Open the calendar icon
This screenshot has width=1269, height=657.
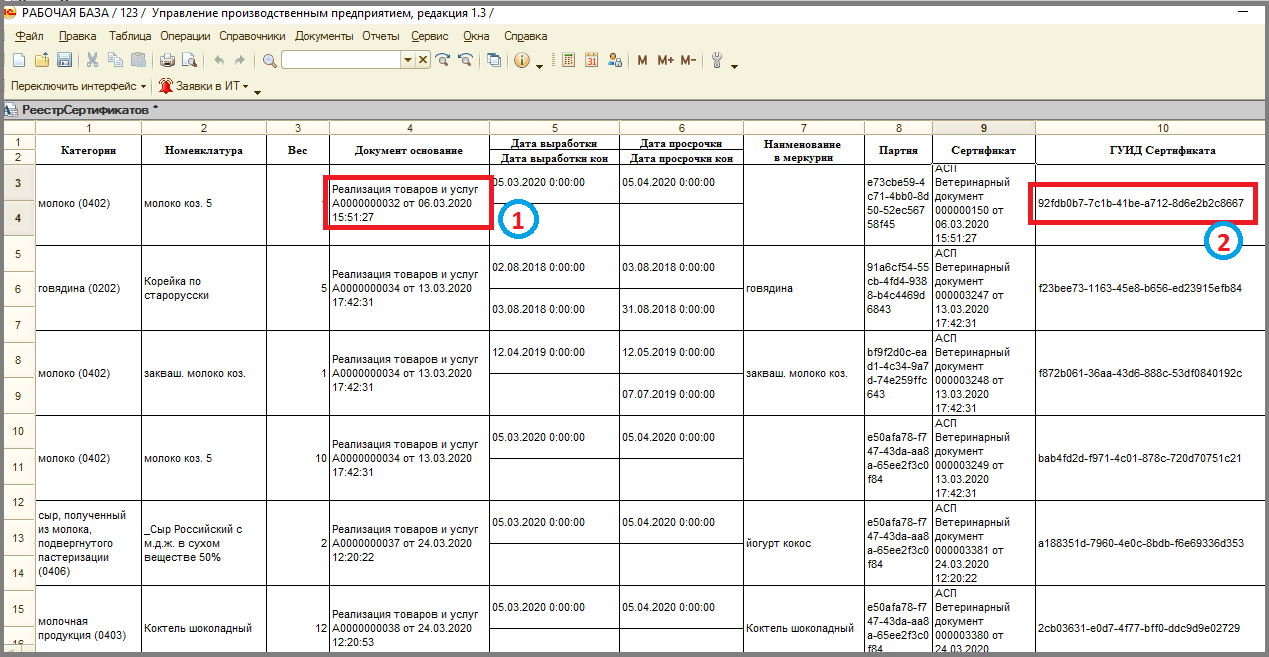591,60
